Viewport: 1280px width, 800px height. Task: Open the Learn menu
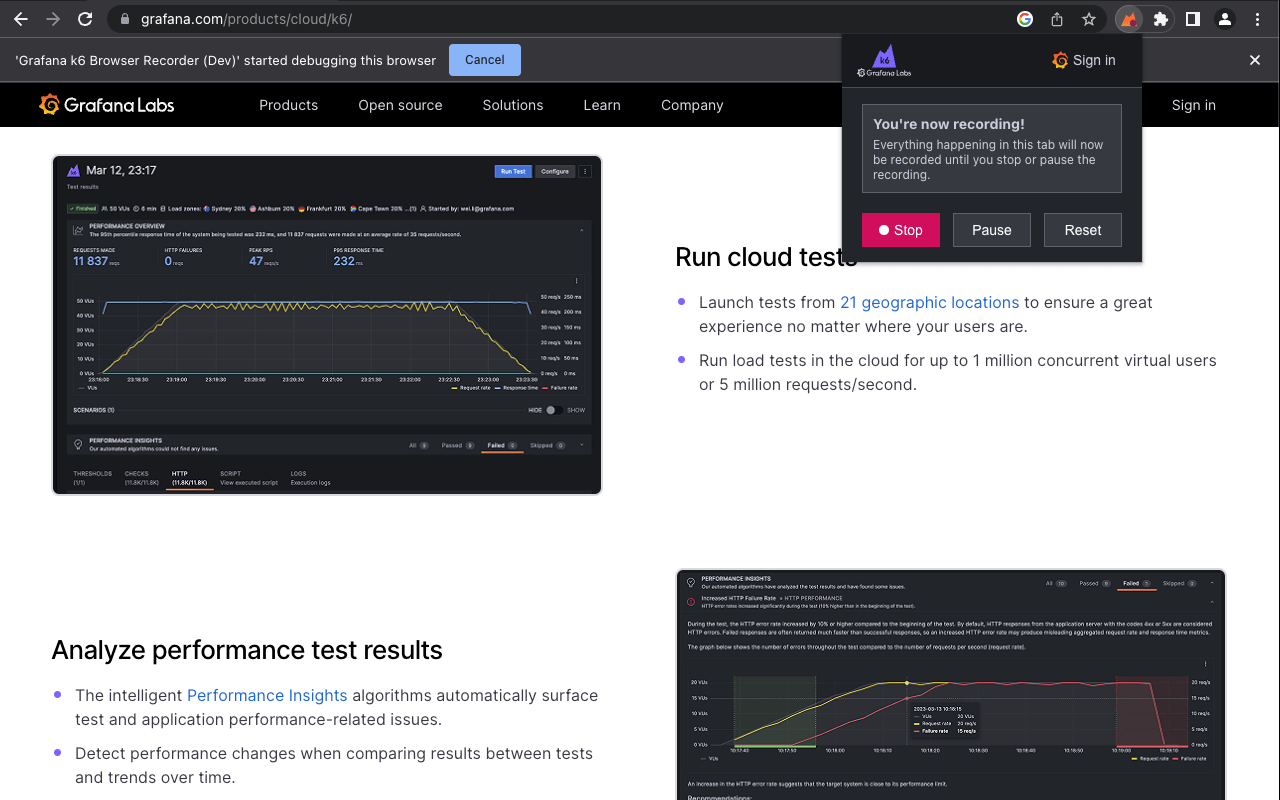coord(602,105)
